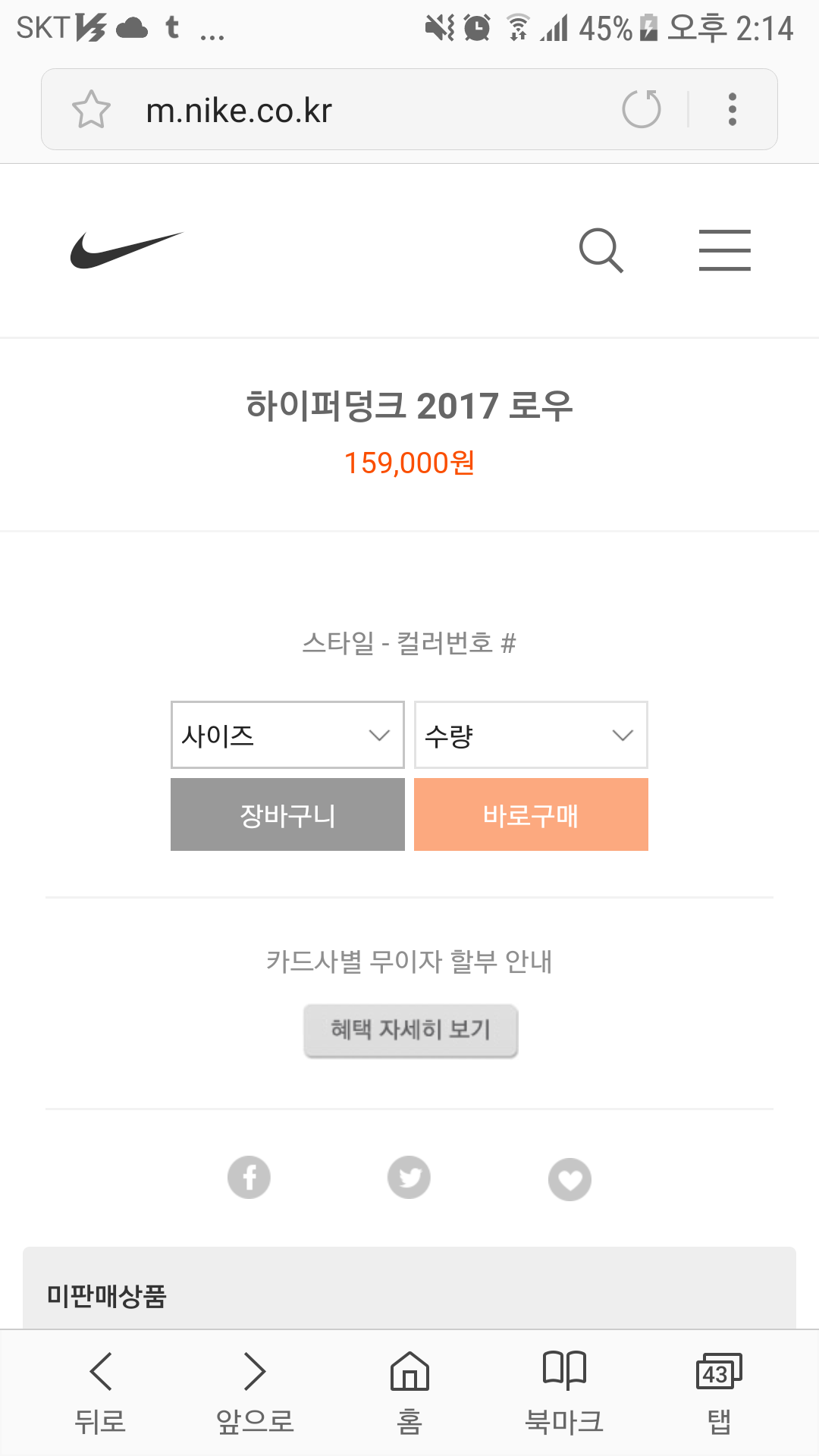
Task: Go back with 뒤로 button
Action: [x=100, y=1392]
